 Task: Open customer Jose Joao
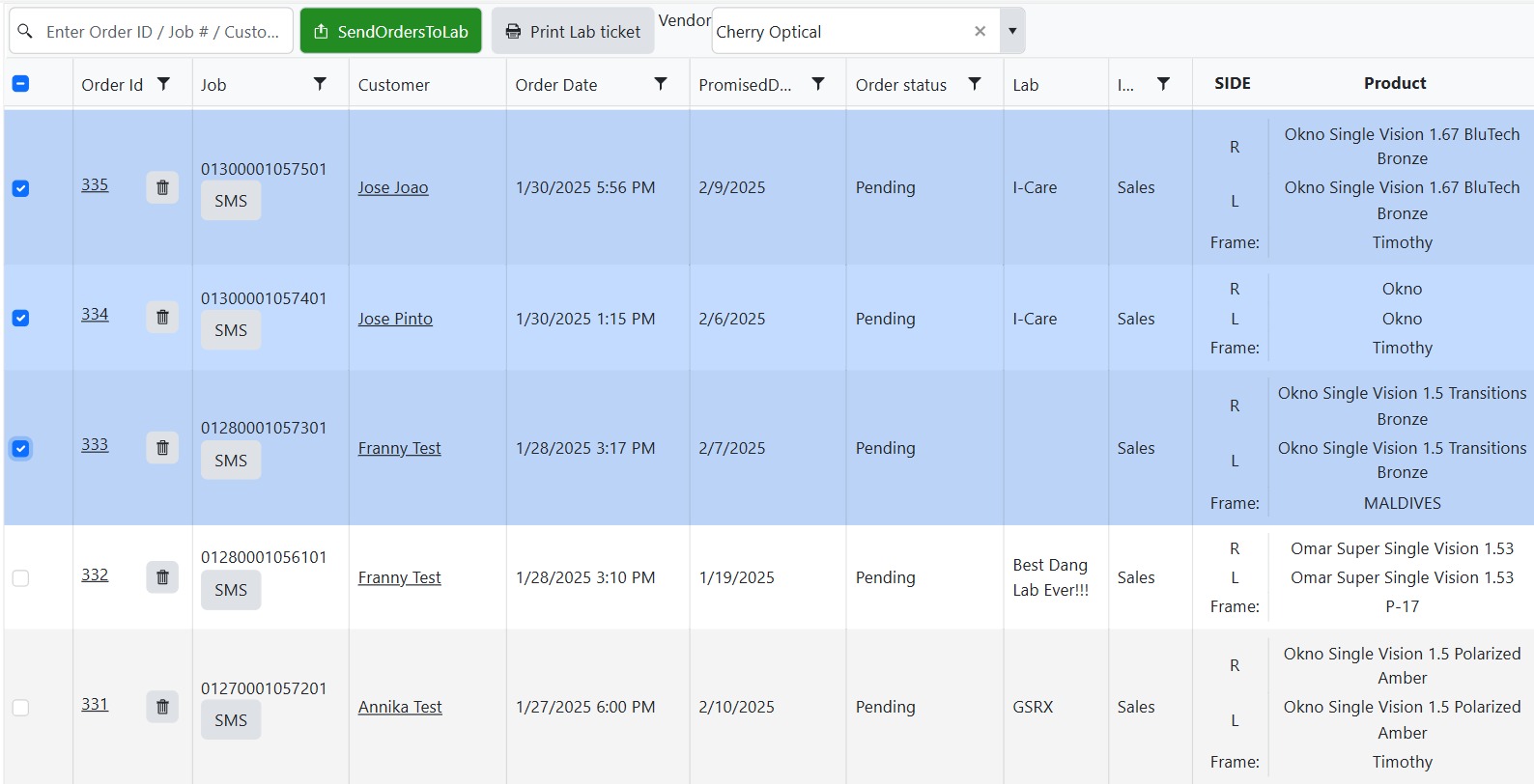click(393, 187)
